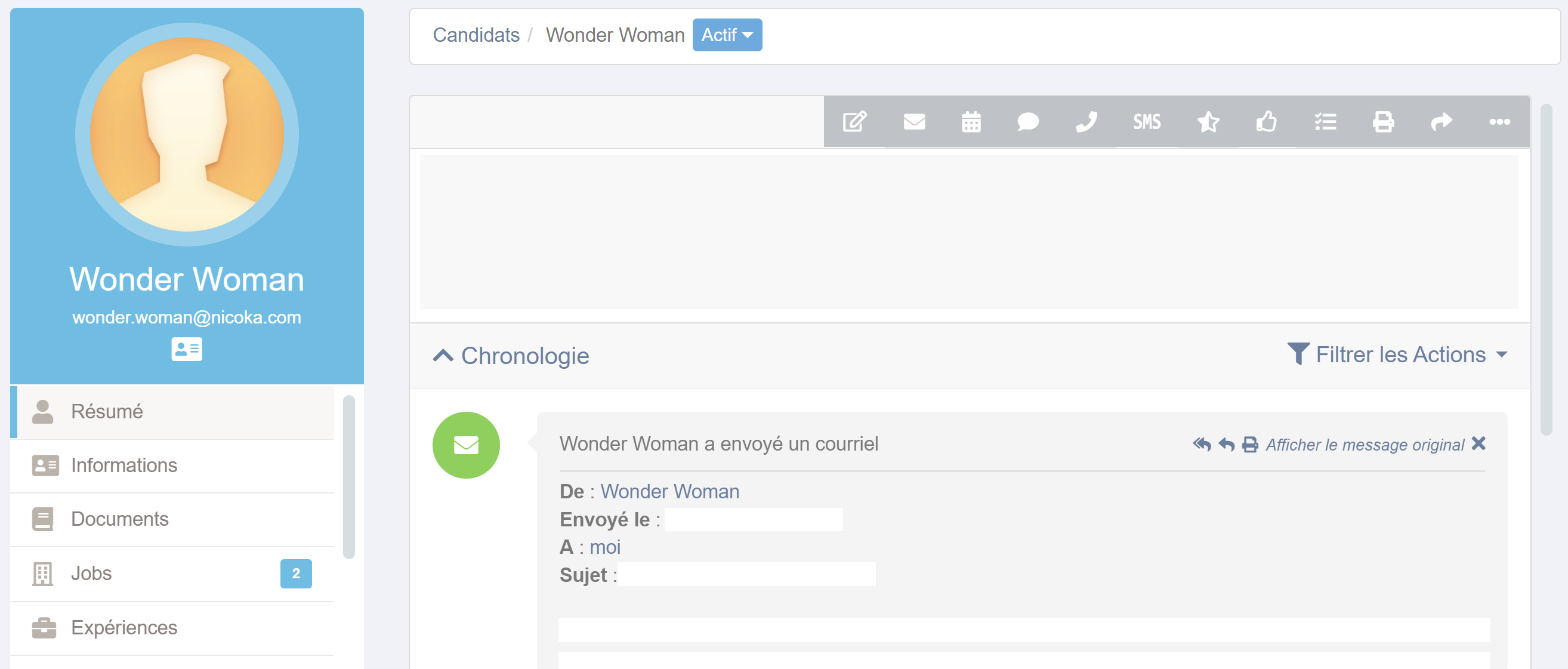Click the sidebar menu scrollbar
Viewport: 1568px width, 669px height.
pos(349,477)
